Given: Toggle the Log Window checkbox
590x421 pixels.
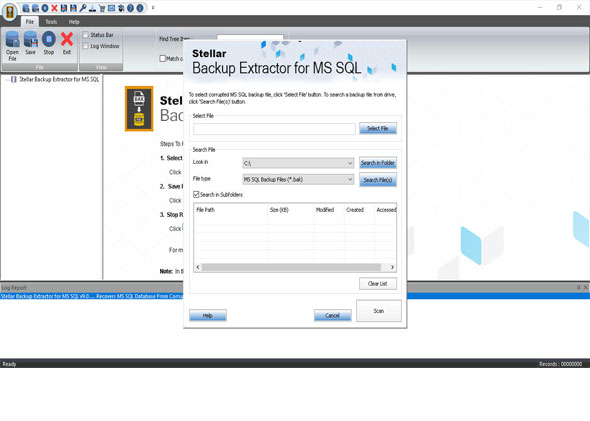Looking at the screenshot, I should (x=85, y=46).
